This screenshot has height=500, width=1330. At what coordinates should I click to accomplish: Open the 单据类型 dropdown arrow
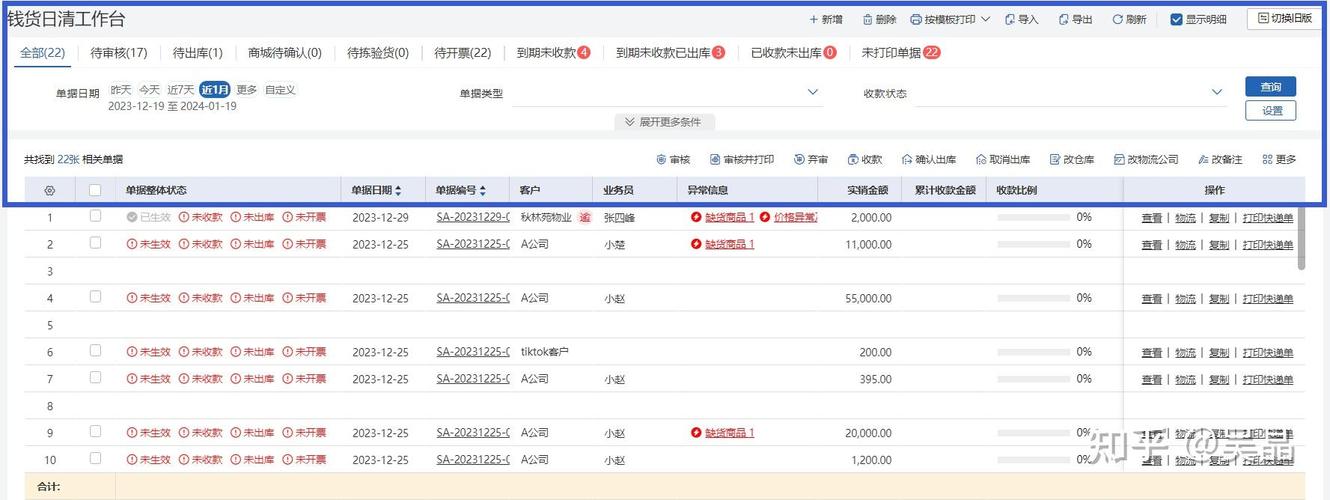(813, 92)
